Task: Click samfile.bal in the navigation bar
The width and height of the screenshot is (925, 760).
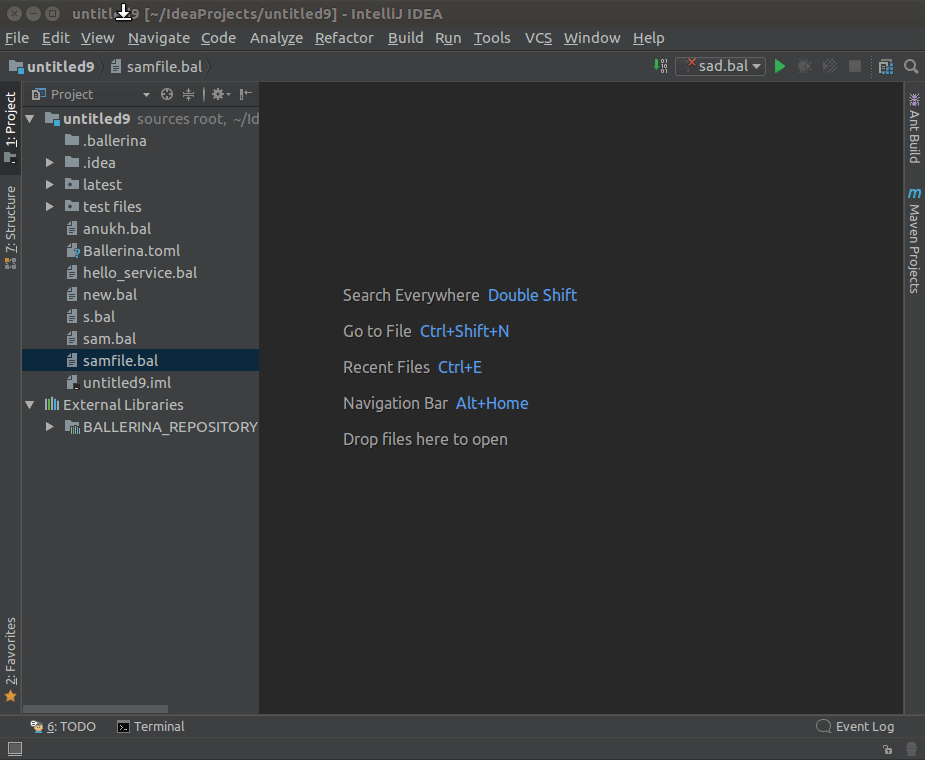Action: tap(157, 67)
